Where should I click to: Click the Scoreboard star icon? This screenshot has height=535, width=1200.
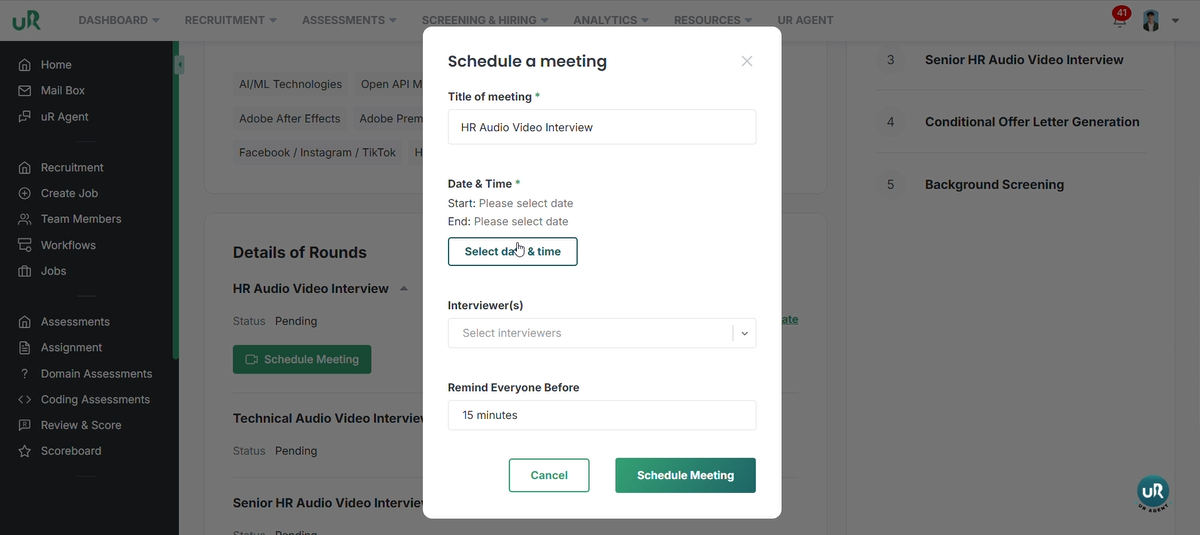tap(25, 451)
